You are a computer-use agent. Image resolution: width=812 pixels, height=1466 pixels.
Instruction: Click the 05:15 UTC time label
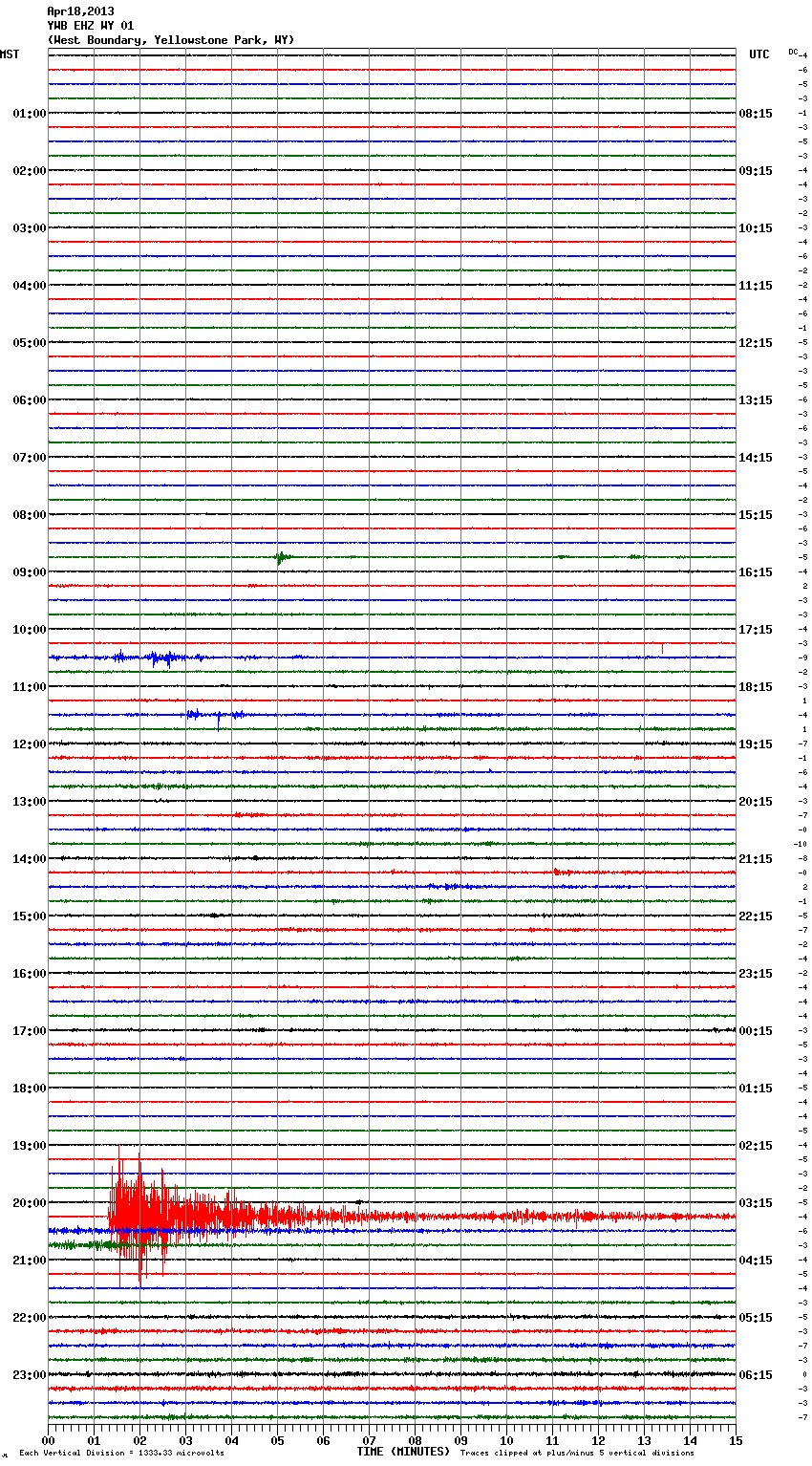pos(756,1318)
